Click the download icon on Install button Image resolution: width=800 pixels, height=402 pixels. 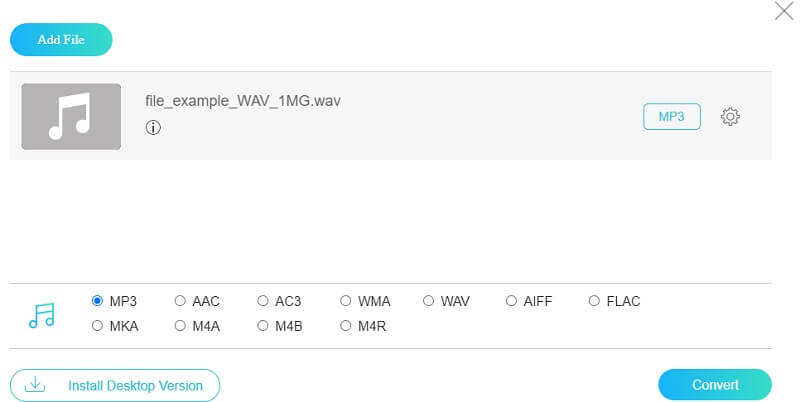(34, 385)
